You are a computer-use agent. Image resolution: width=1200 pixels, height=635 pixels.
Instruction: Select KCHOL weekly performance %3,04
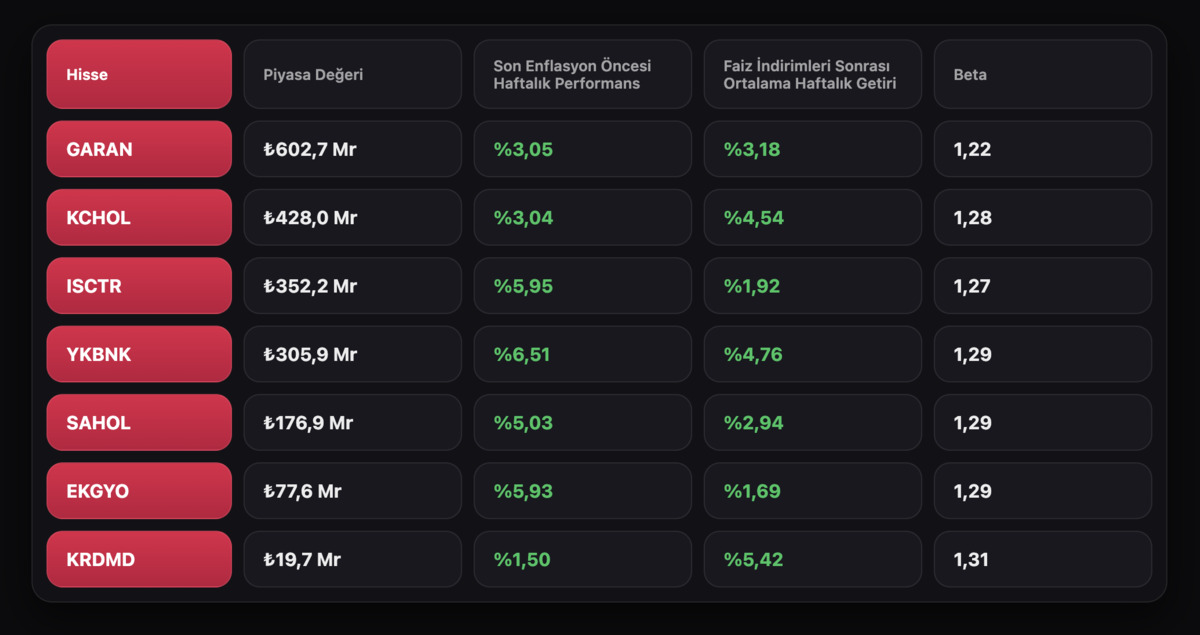(x=583, y=218)
